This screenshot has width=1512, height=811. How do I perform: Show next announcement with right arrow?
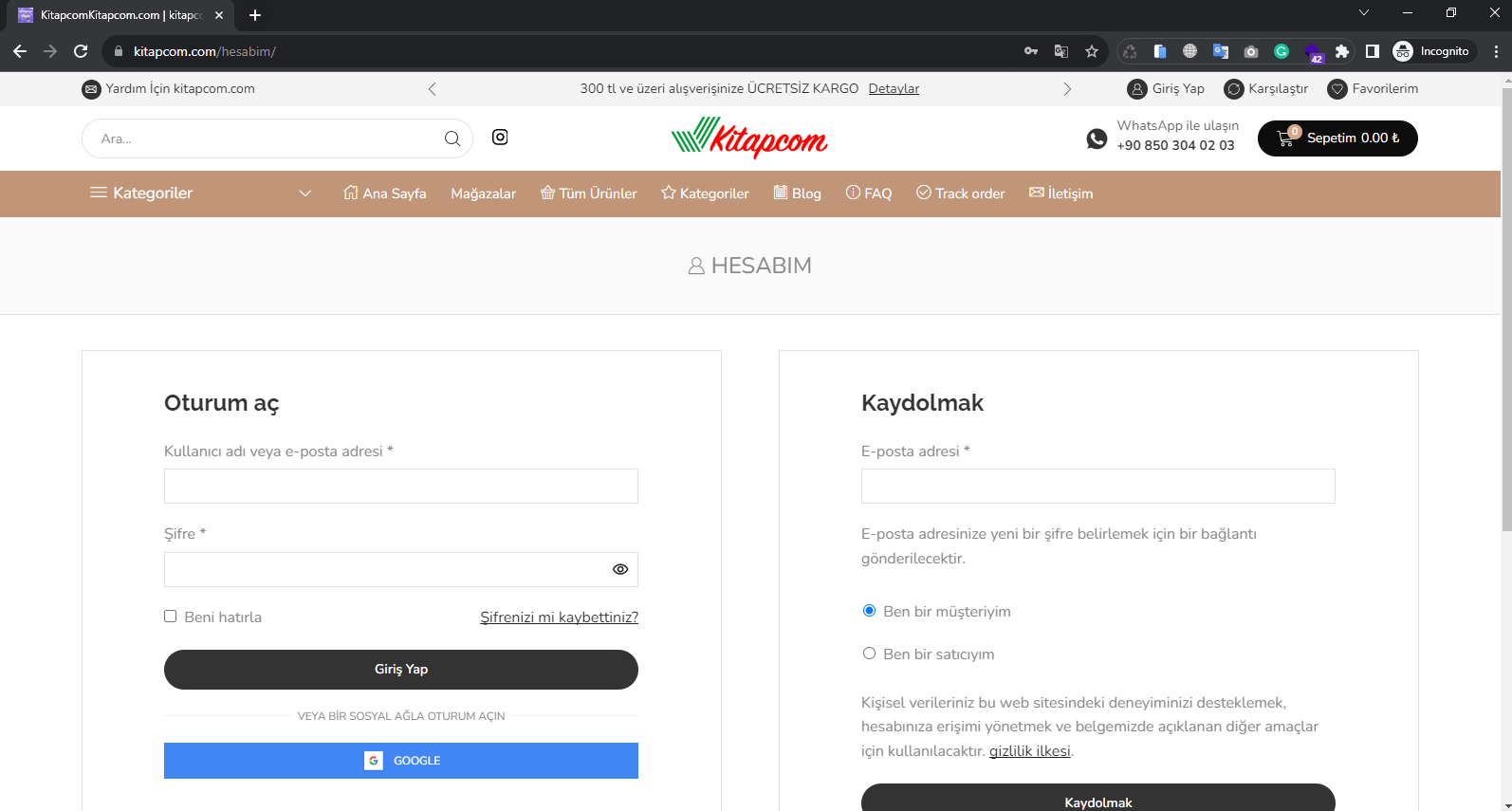[x=1067, y=89]
